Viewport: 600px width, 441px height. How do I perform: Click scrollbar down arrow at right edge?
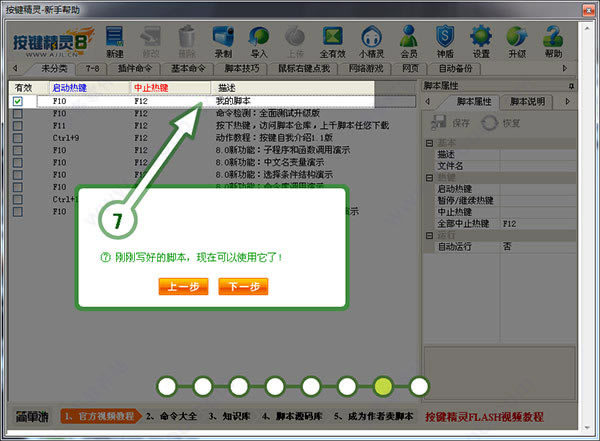[x=587, y=427]
